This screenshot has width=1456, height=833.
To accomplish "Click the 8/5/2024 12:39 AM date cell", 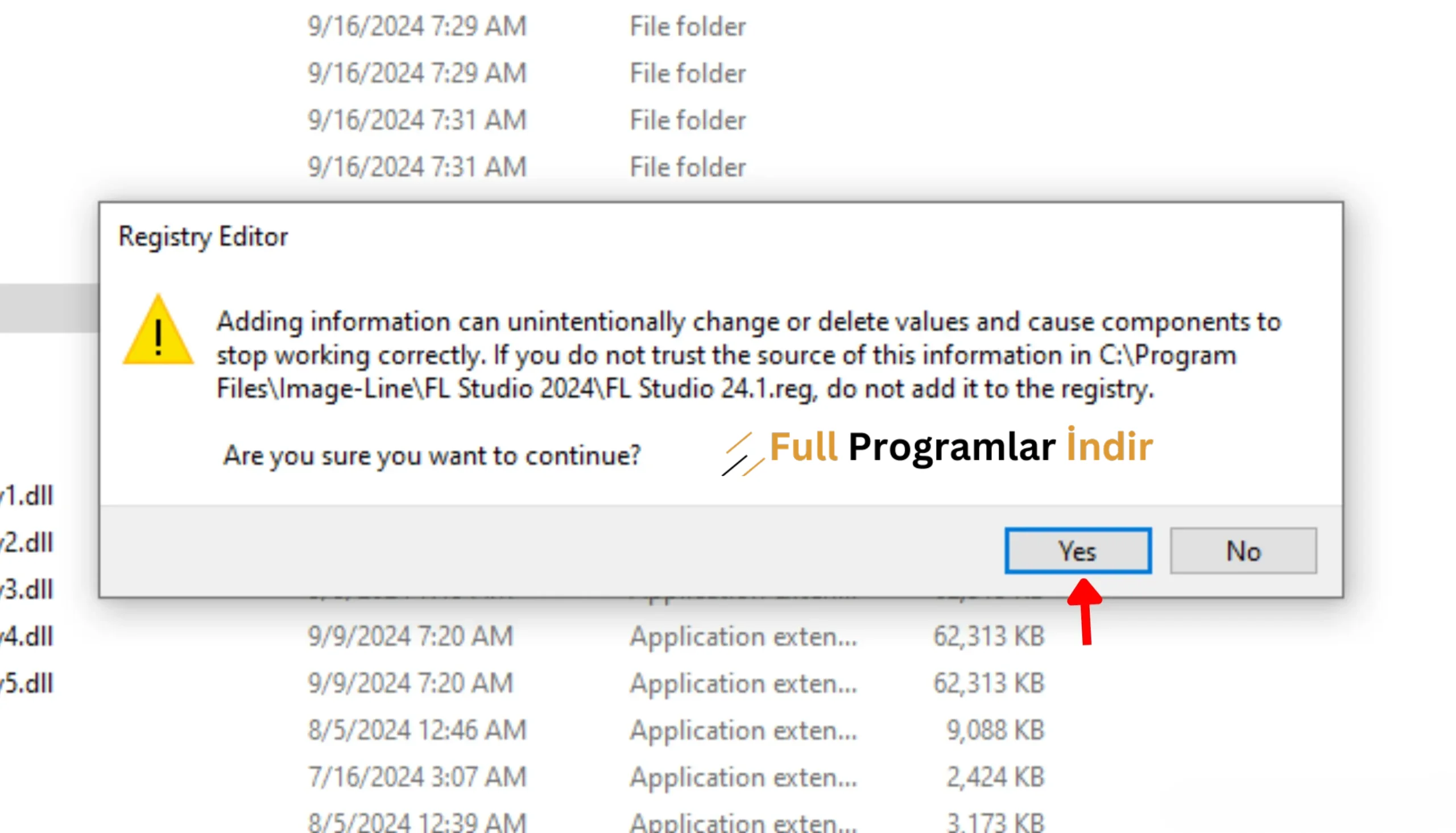I will tap(417, 823).
